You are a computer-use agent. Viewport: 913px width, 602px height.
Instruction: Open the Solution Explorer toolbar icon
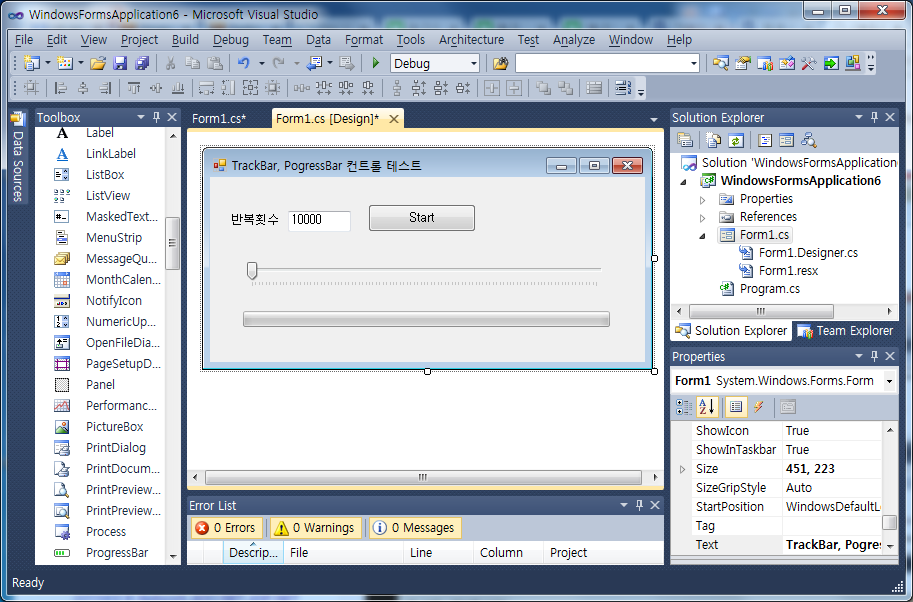coord(720,63)
